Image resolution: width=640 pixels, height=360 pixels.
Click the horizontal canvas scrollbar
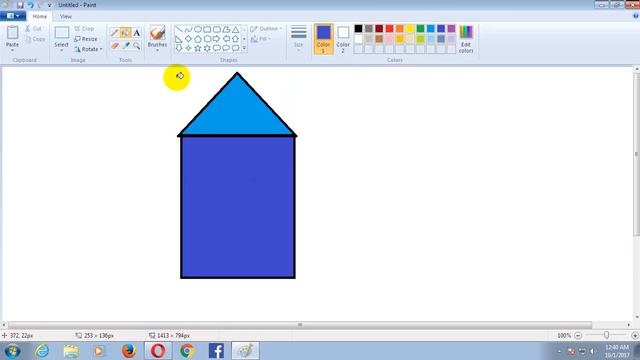[300, 325]
